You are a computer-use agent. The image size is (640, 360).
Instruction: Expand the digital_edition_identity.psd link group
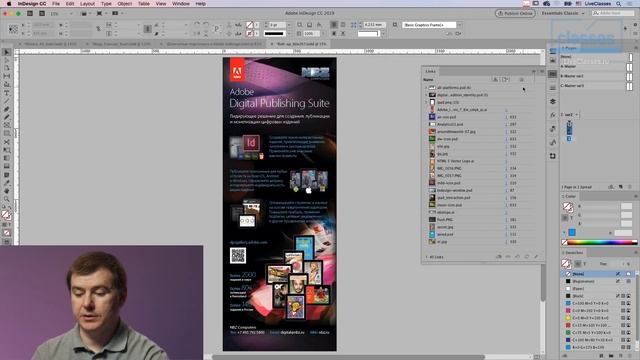click(426, 95)
